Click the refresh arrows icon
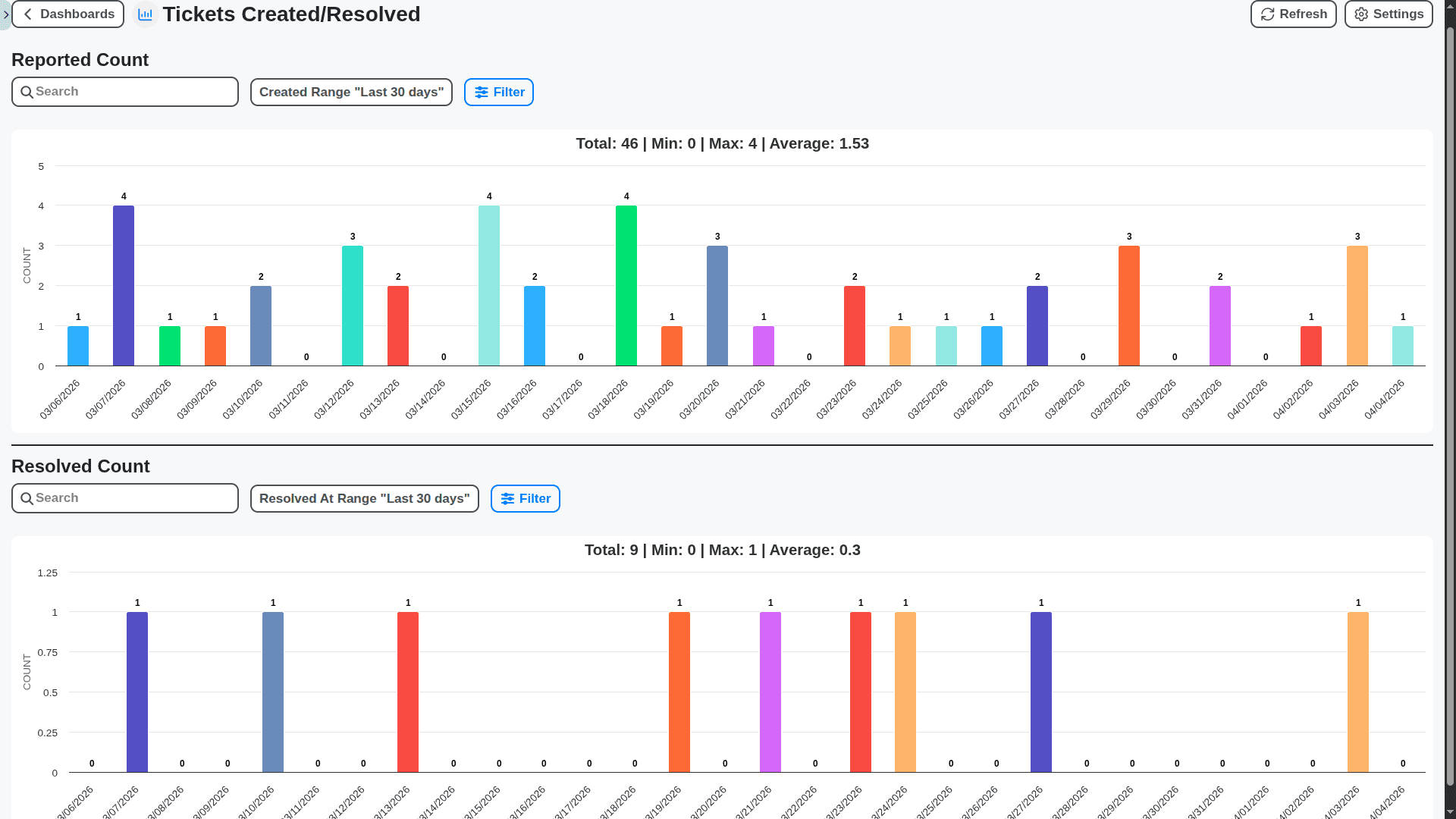Viewport: 1456px width, 819px height. click(x=1267, y=14)
